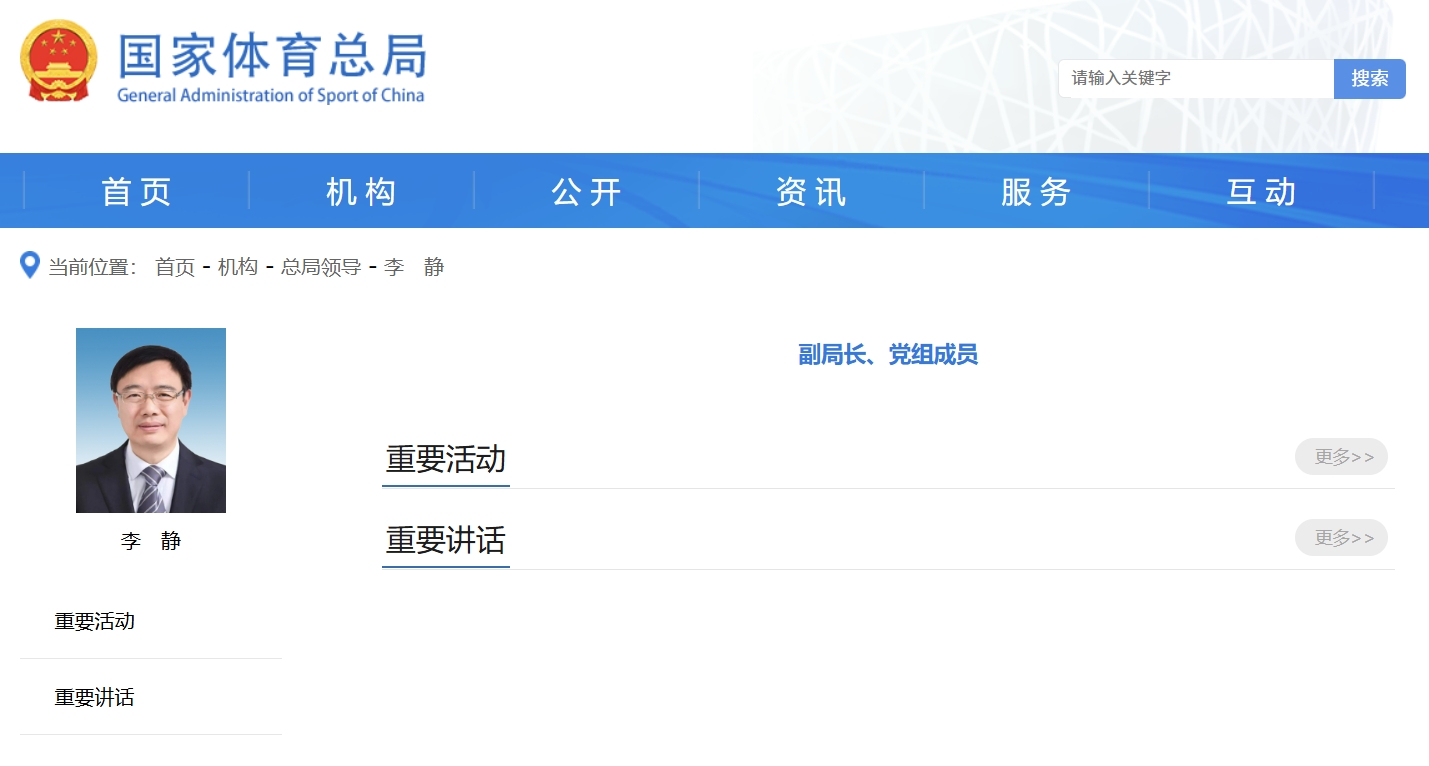This screenshot has width=1429, height=766.
Task: Click 机构 in the breadcrumb trail
Action: tap(238, 267)
